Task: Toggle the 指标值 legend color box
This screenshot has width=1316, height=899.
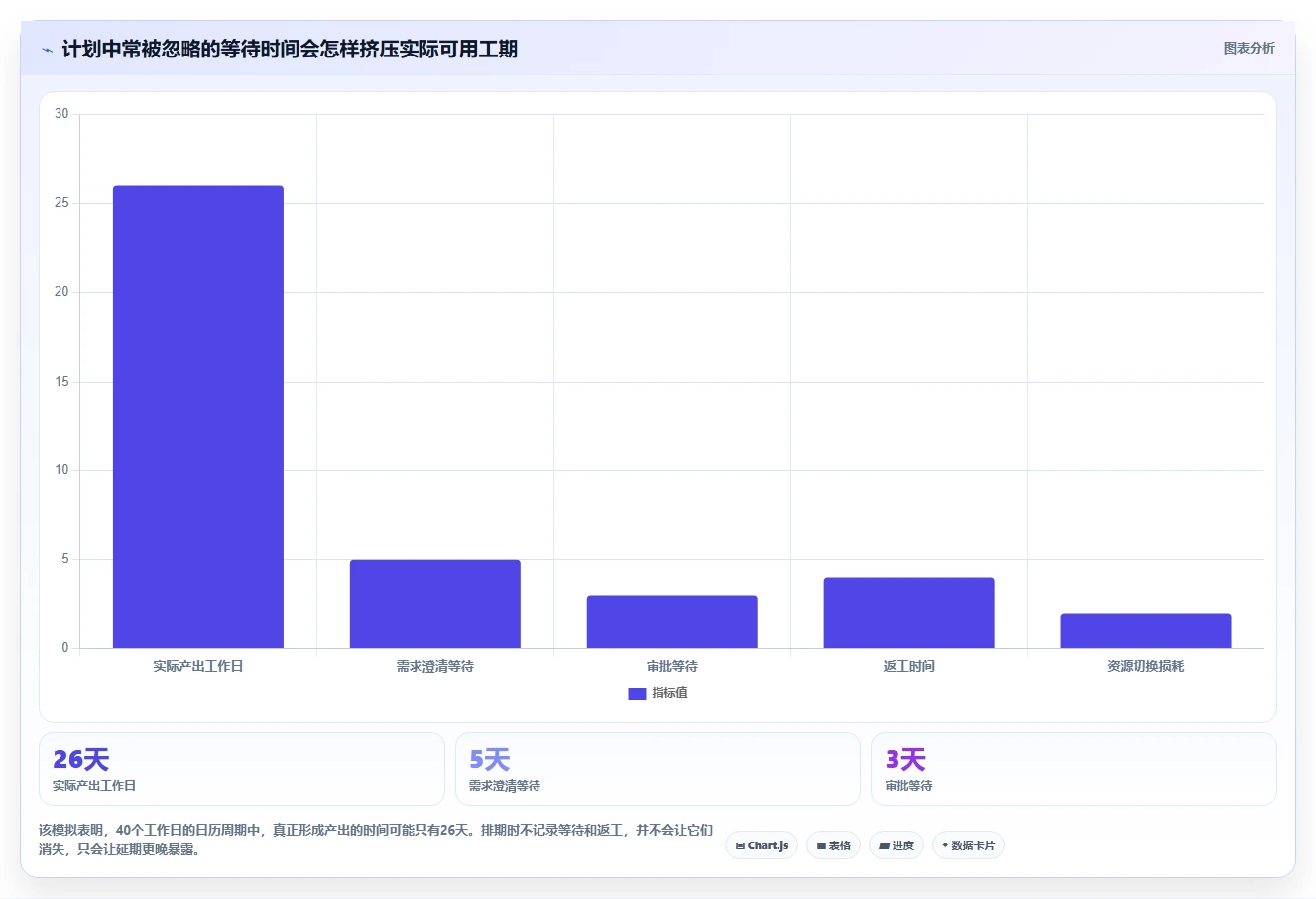Action: 637,694
